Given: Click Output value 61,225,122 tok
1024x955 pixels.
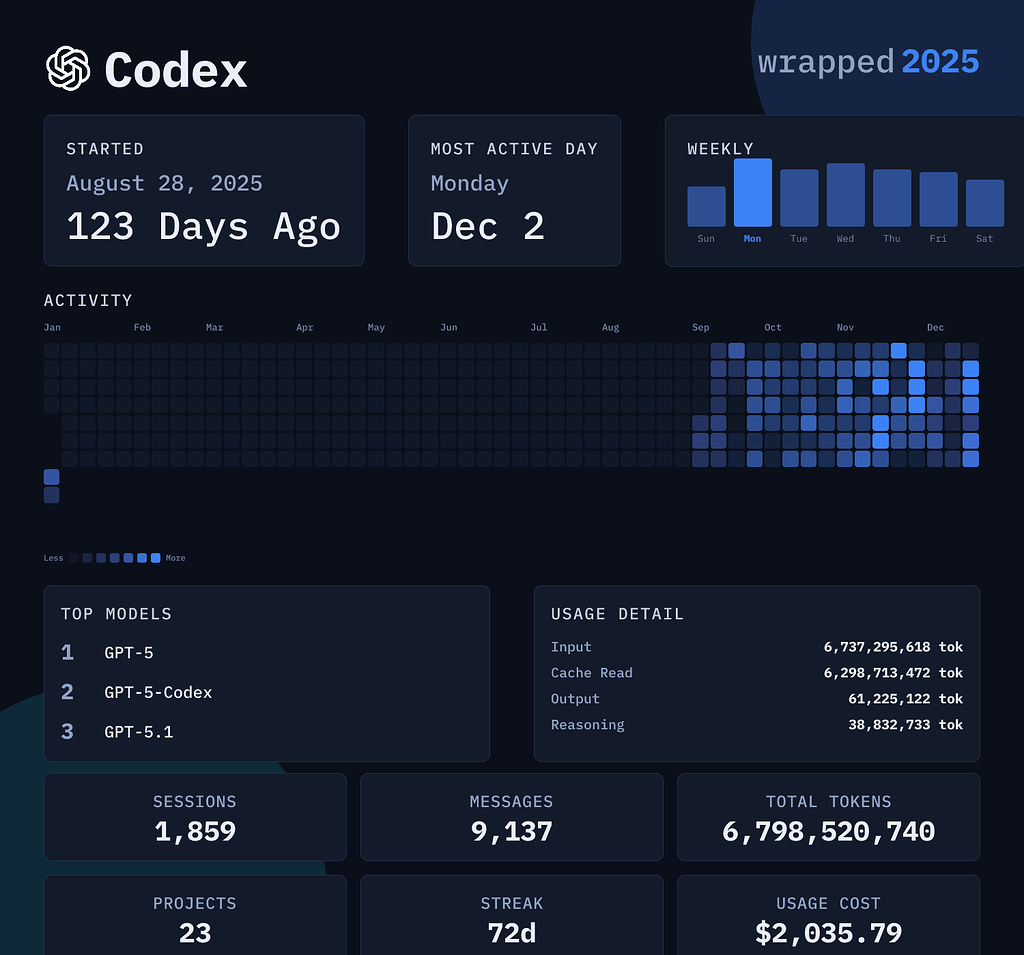Looking at the screenshot, I should (x=906, y=699).
